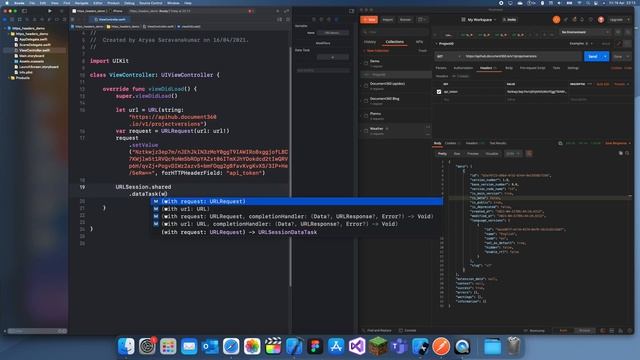Run the Xcode project with play button
Screen dimensions: 640x360
point(50,11)
